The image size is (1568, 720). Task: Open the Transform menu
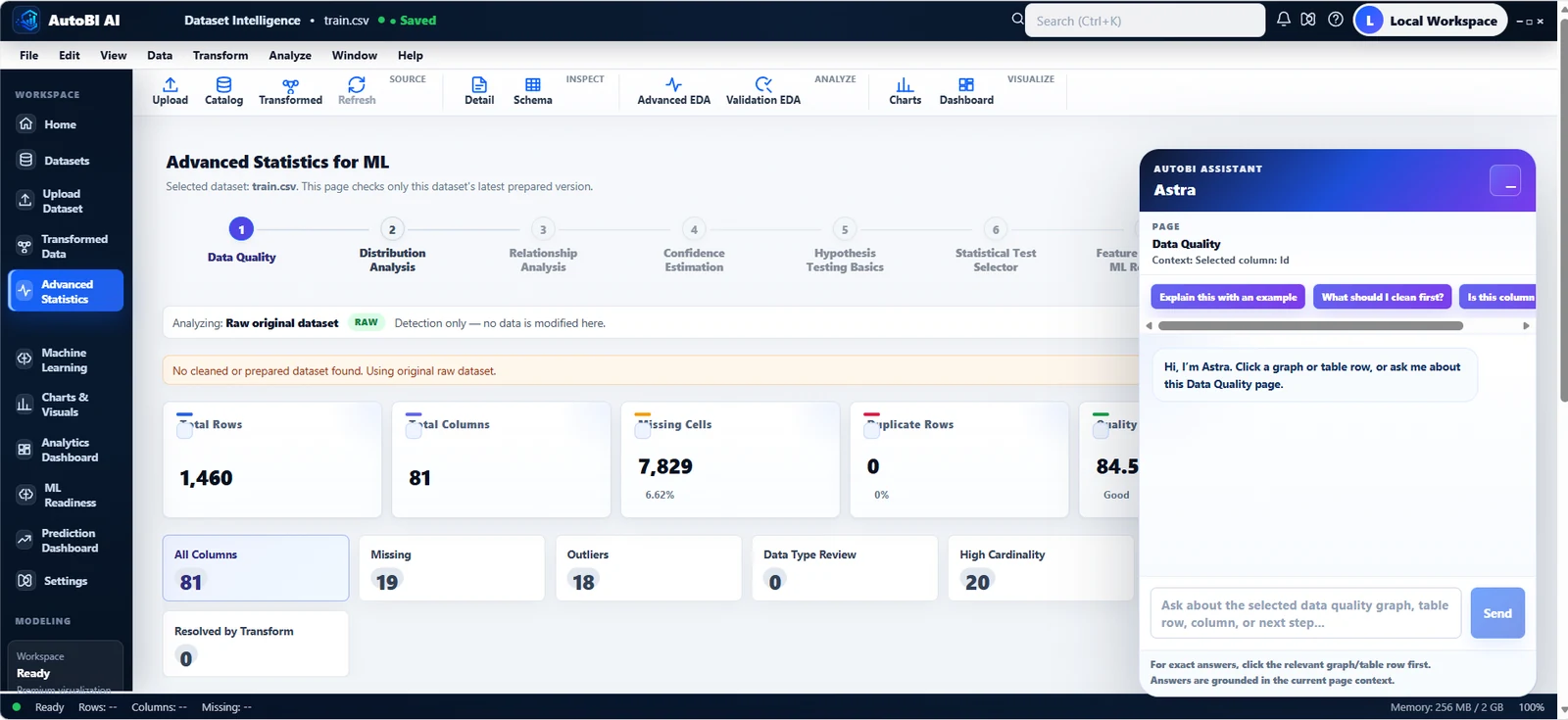(220, 55)
